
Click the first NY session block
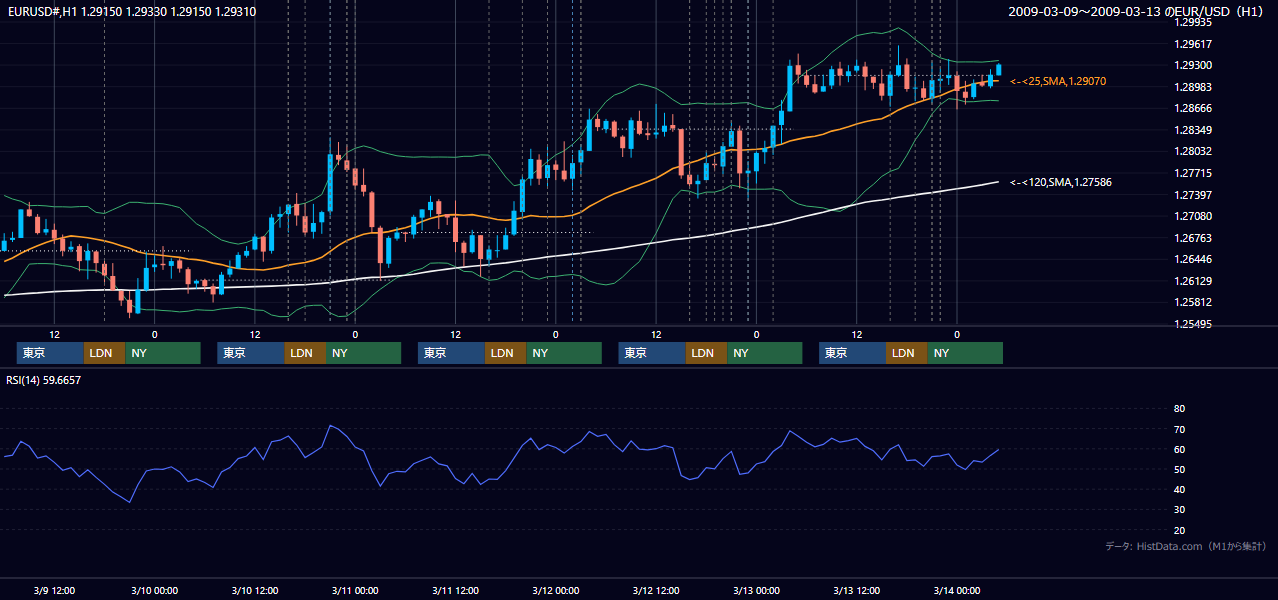163,353
